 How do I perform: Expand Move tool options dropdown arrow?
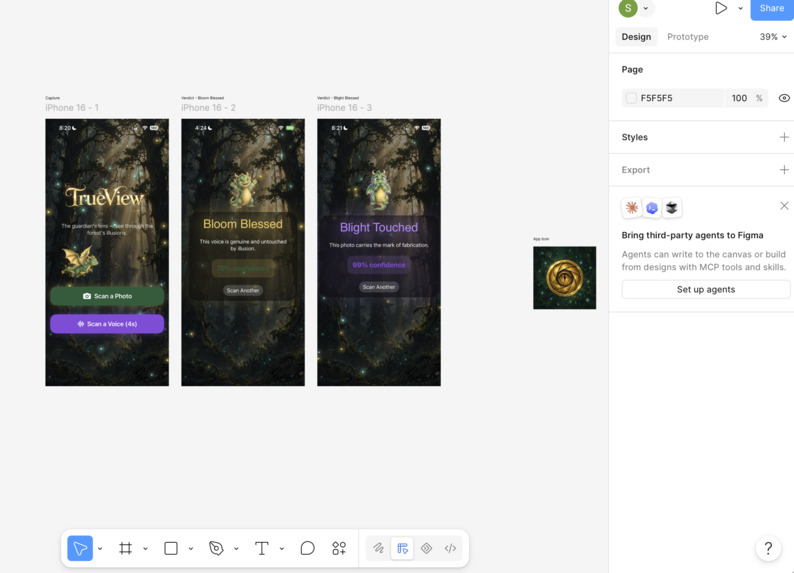100,548
